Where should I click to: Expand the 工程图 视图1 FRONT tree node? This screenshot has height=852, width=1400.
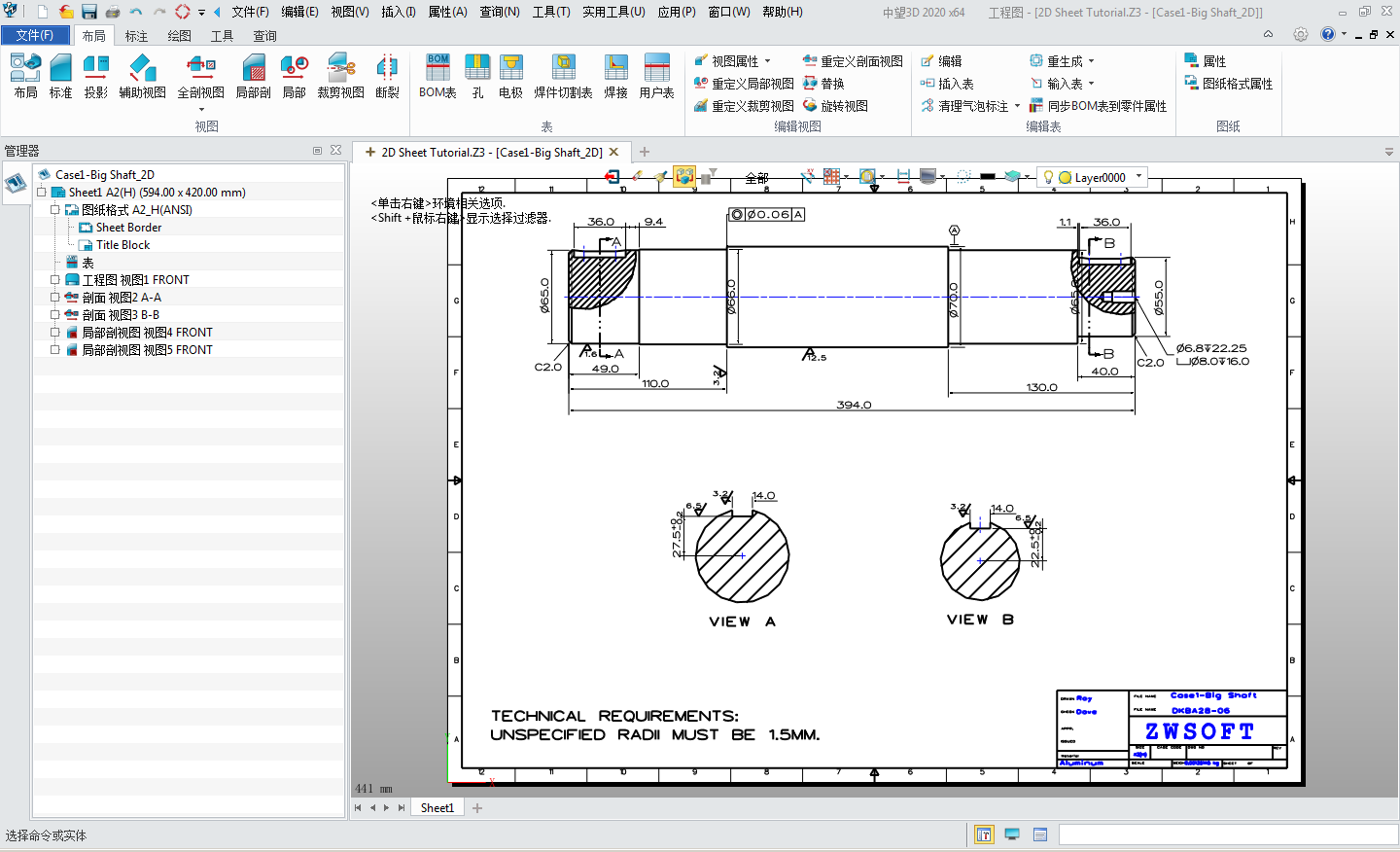(55, 280)
